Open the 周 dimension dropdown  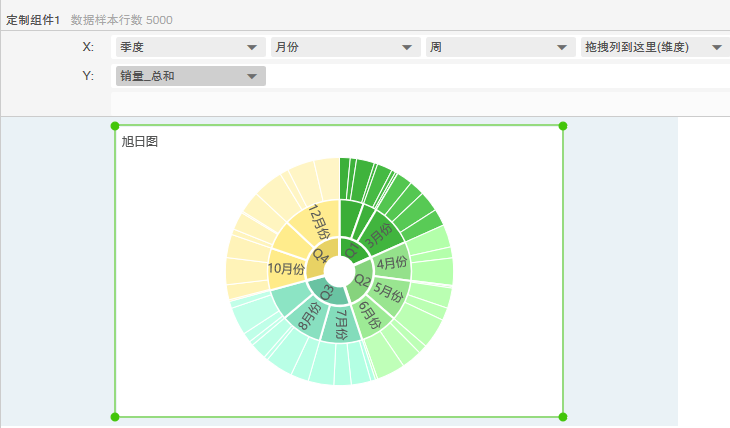coord(500,47)
